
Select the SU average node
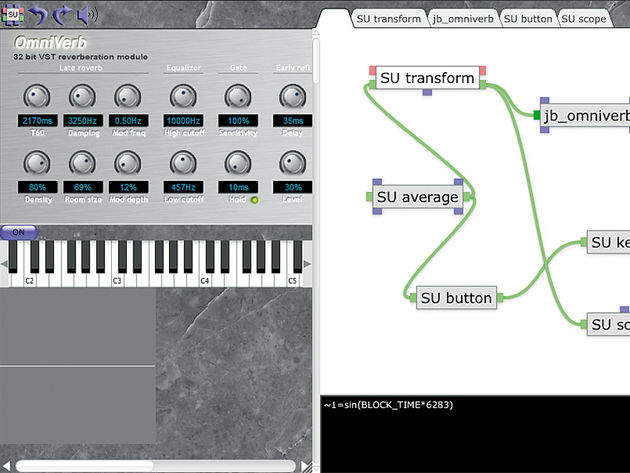418,197
